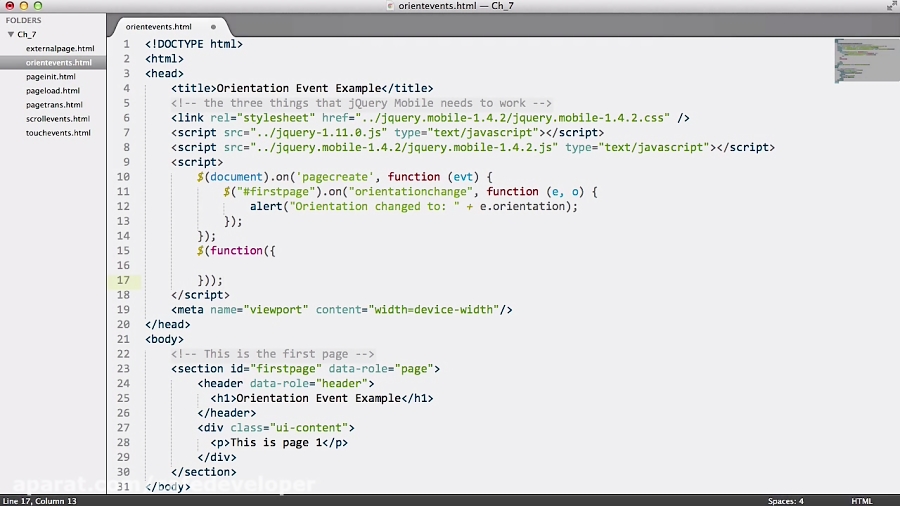Click the })); closing on line 17
Image resolution: width=900 pixels, height=506 pixels.
point(210,281)
